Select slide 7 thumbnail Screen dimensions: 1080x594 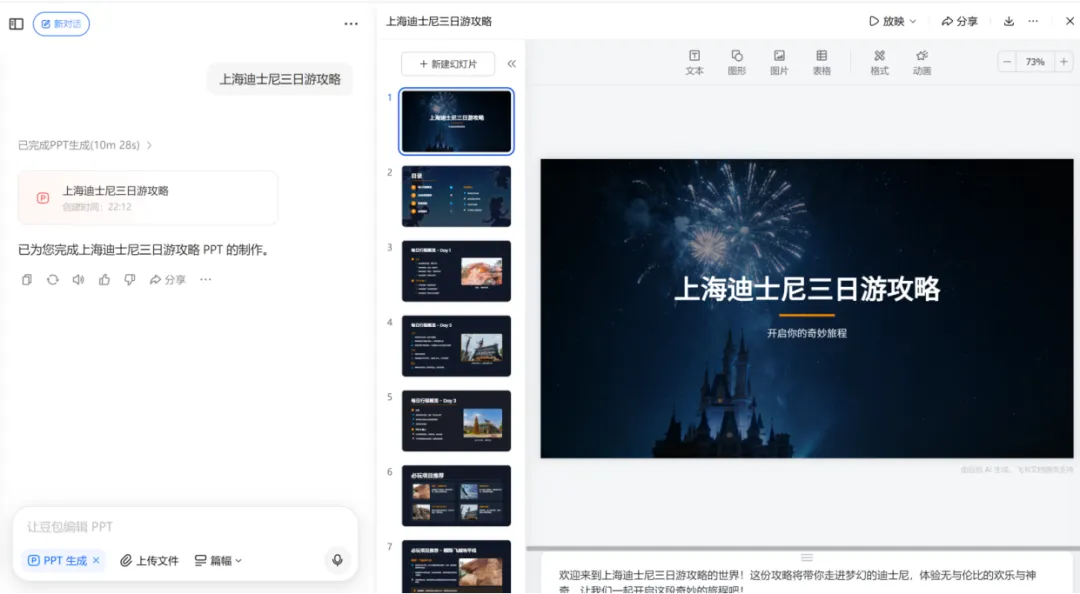457,566
